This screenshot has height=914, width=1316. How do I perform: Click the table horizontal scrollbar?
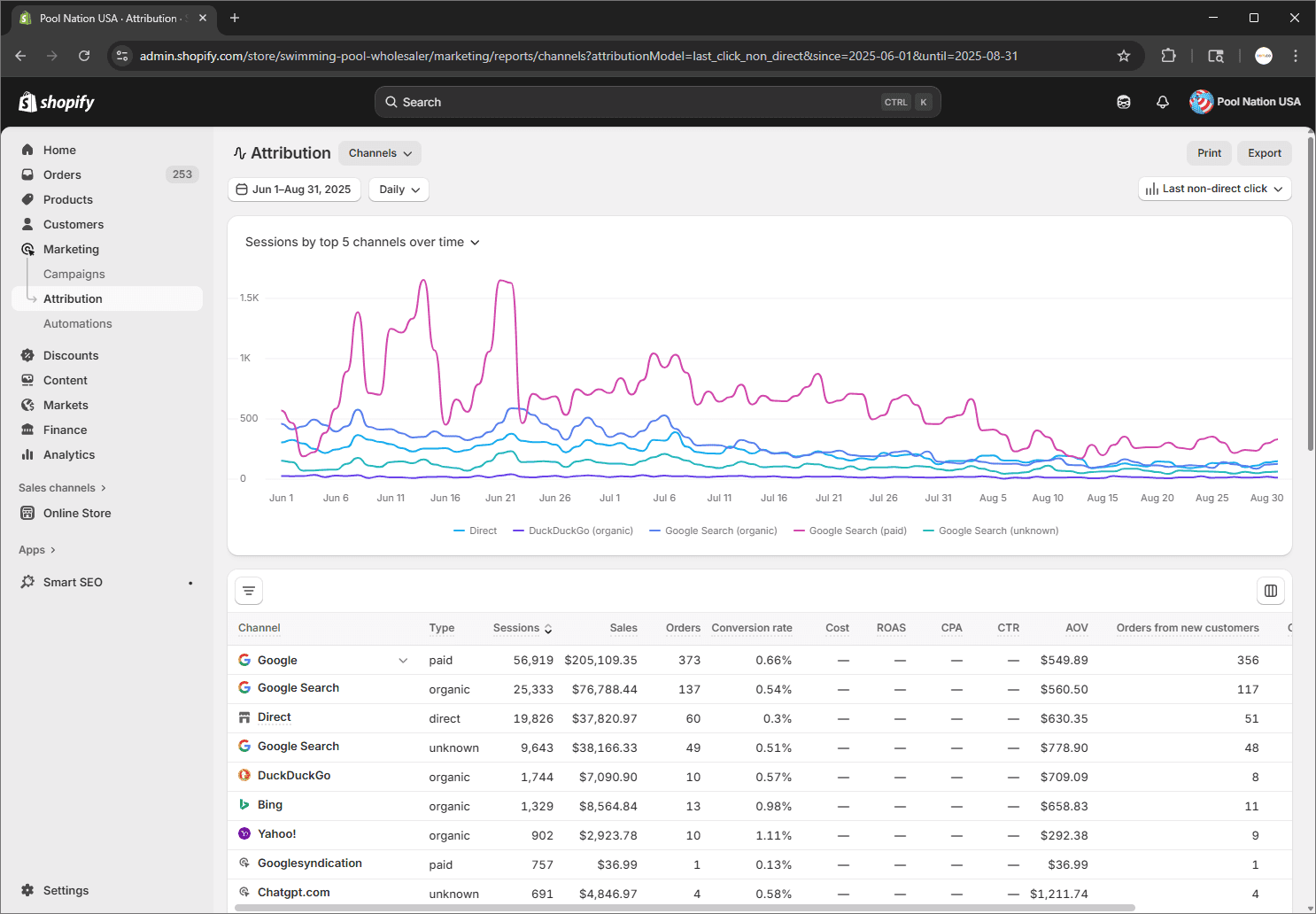685,908
